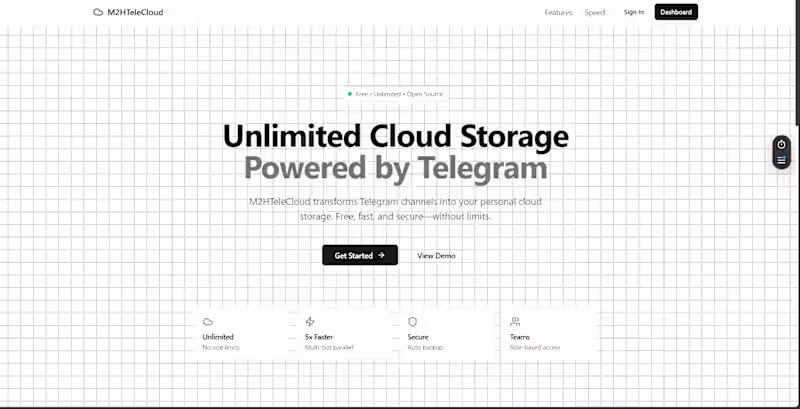Click the shield icon on the Secure card
The height and width of the screenshot is (409, 800).
tap(412, 321)
